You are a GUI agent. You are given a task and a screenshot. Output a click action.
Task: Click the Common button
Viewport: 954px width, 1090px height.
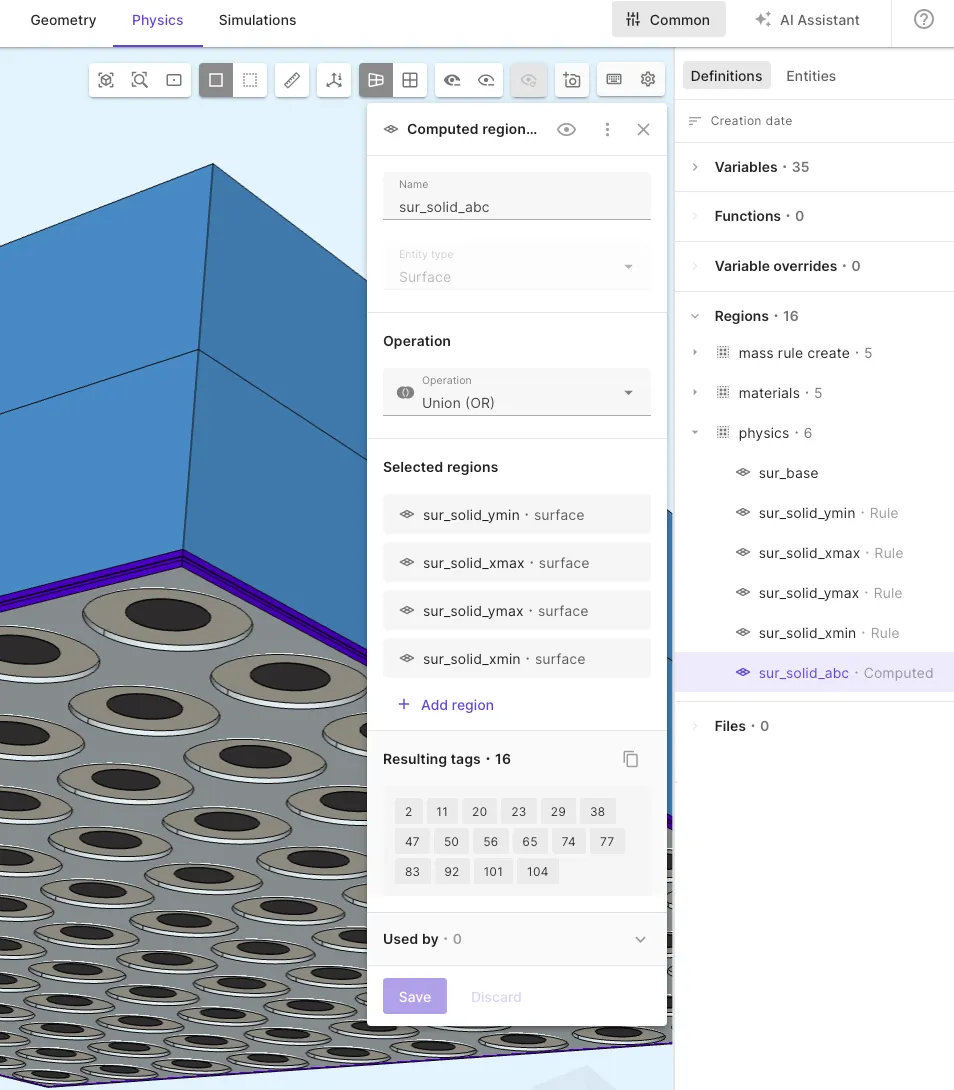click(x=668, y=19)
